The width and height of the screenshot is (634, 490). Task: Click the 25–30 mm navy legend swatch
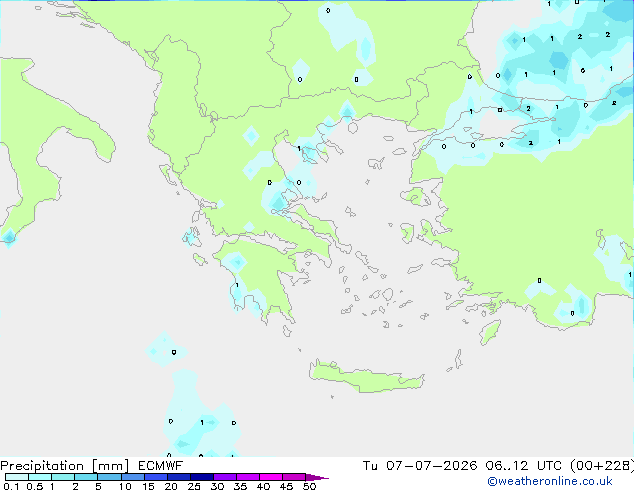tap(202, 477)
